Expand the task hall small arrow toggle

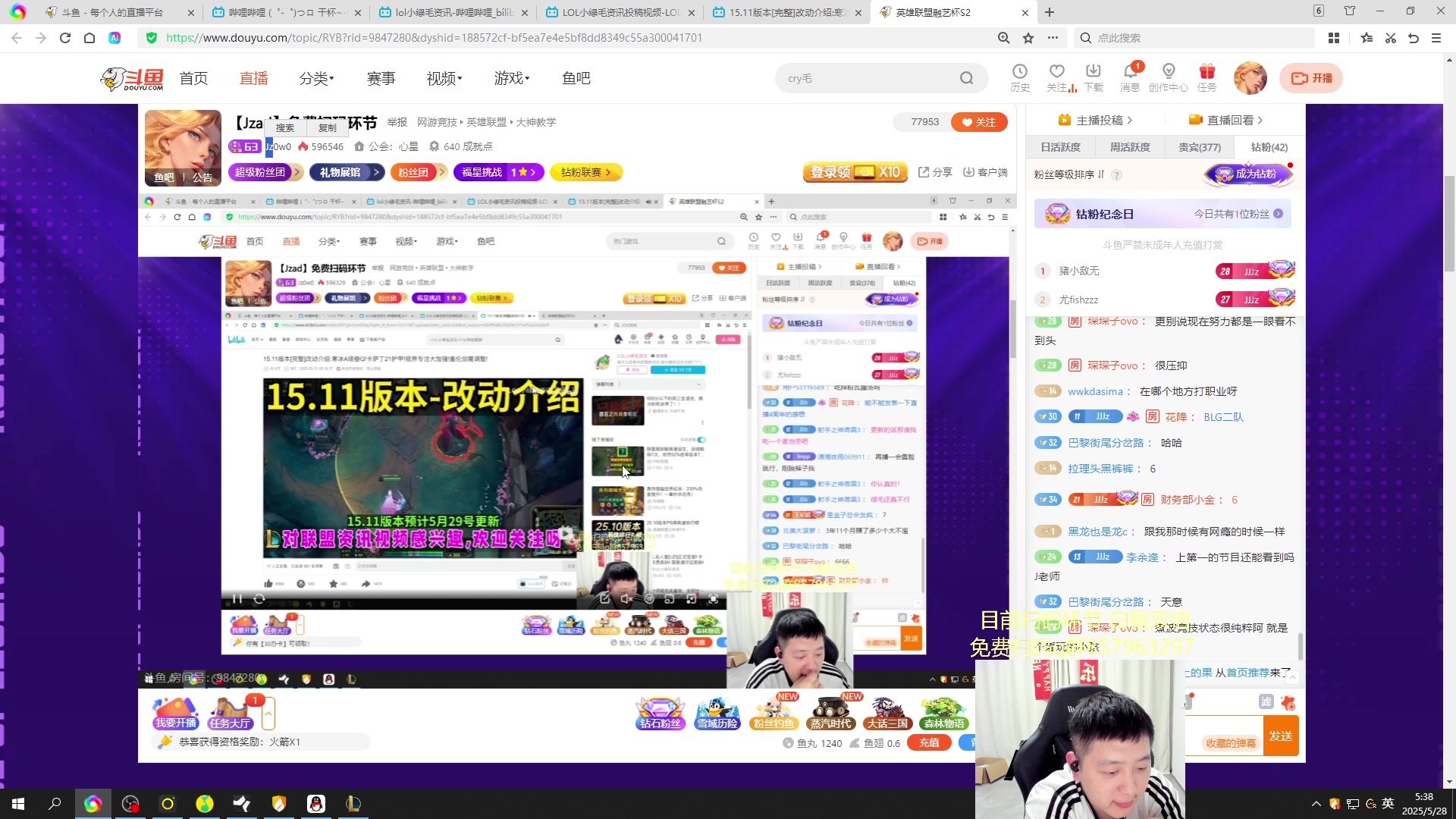point(268,713)
